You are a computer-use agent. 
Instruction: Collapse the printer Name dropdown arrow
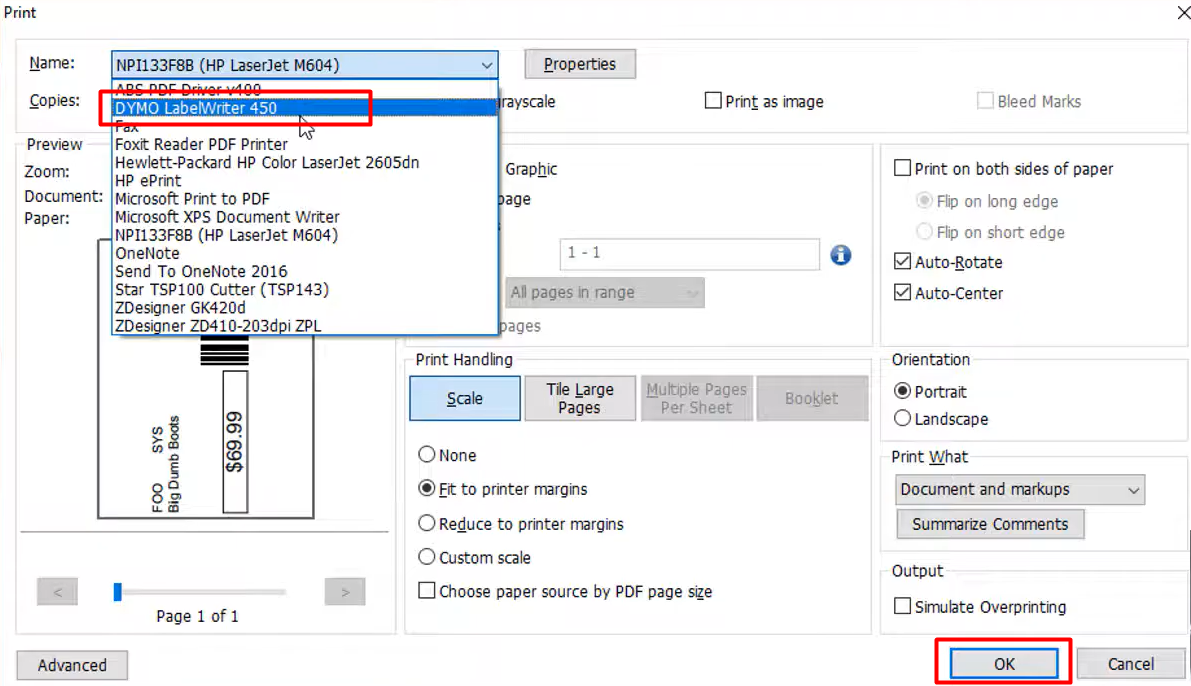[487, 65]
